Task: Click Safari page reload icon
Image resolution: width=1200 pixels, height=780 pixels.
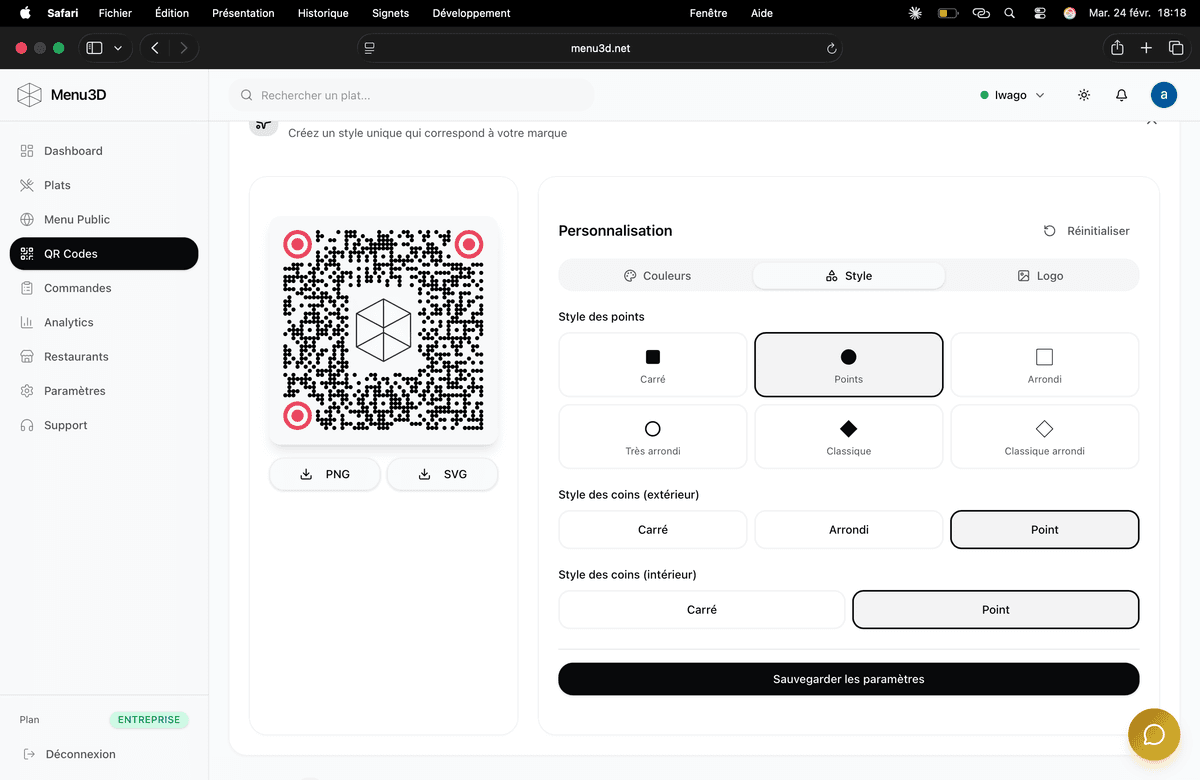Action: pyautogui.click(x=831, y=48)
